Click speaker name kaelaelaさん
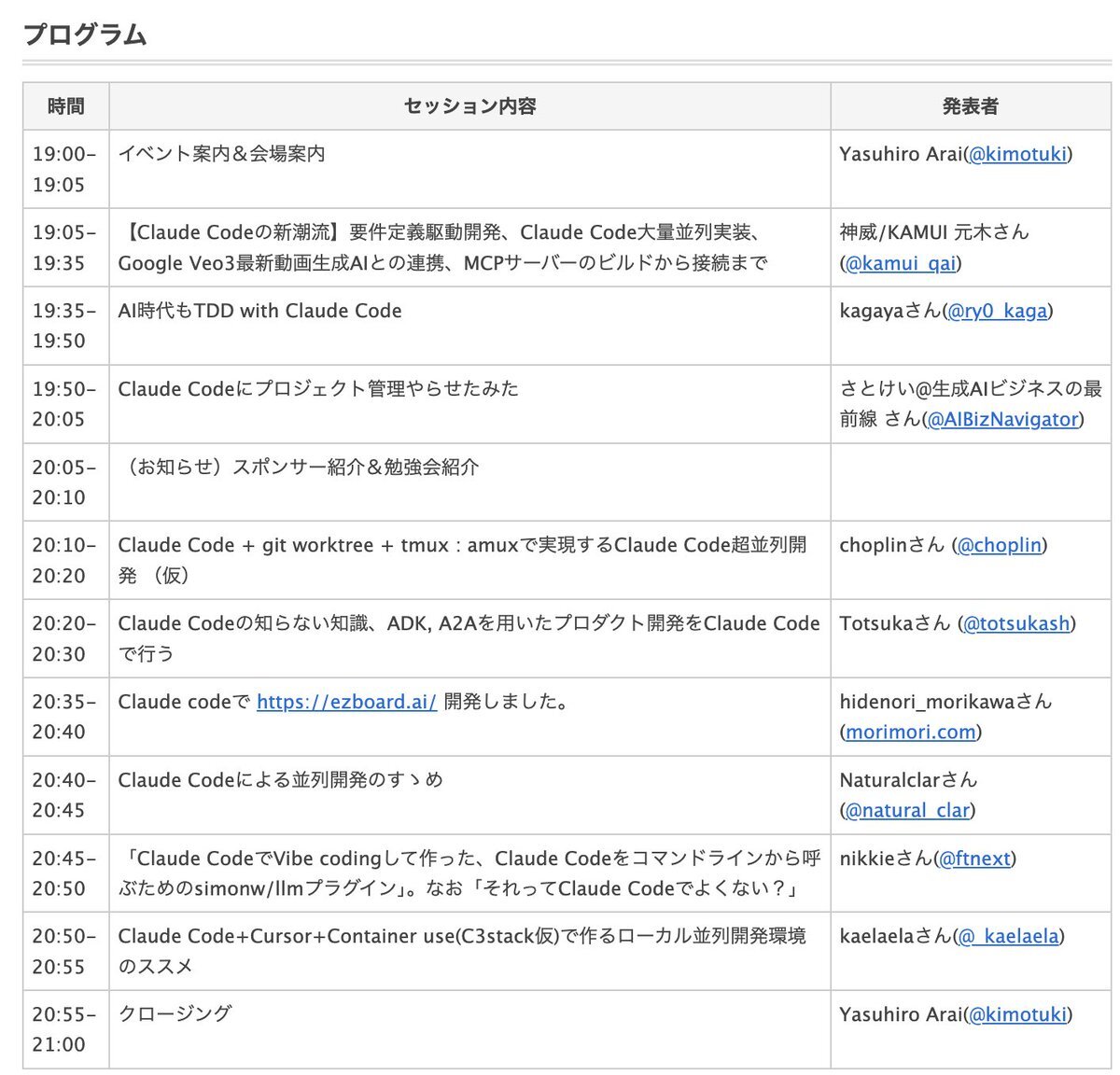Screen dimensions: 1120x1075 [x=896, y=936]
